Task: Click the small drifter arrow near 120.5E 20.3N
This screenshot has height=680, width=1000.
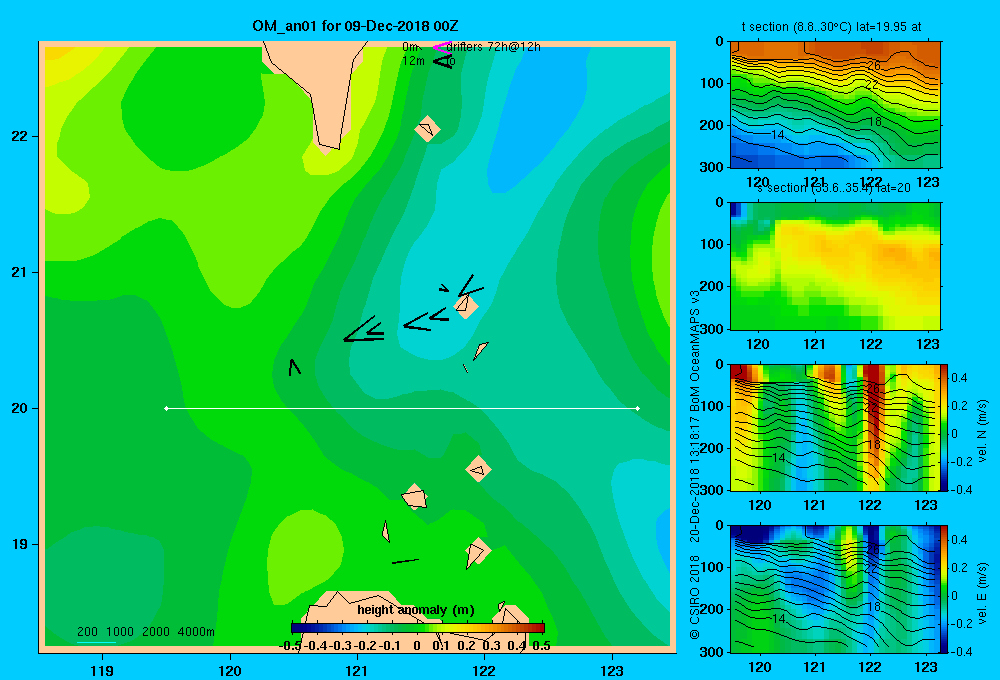Action: click(294, 367)
